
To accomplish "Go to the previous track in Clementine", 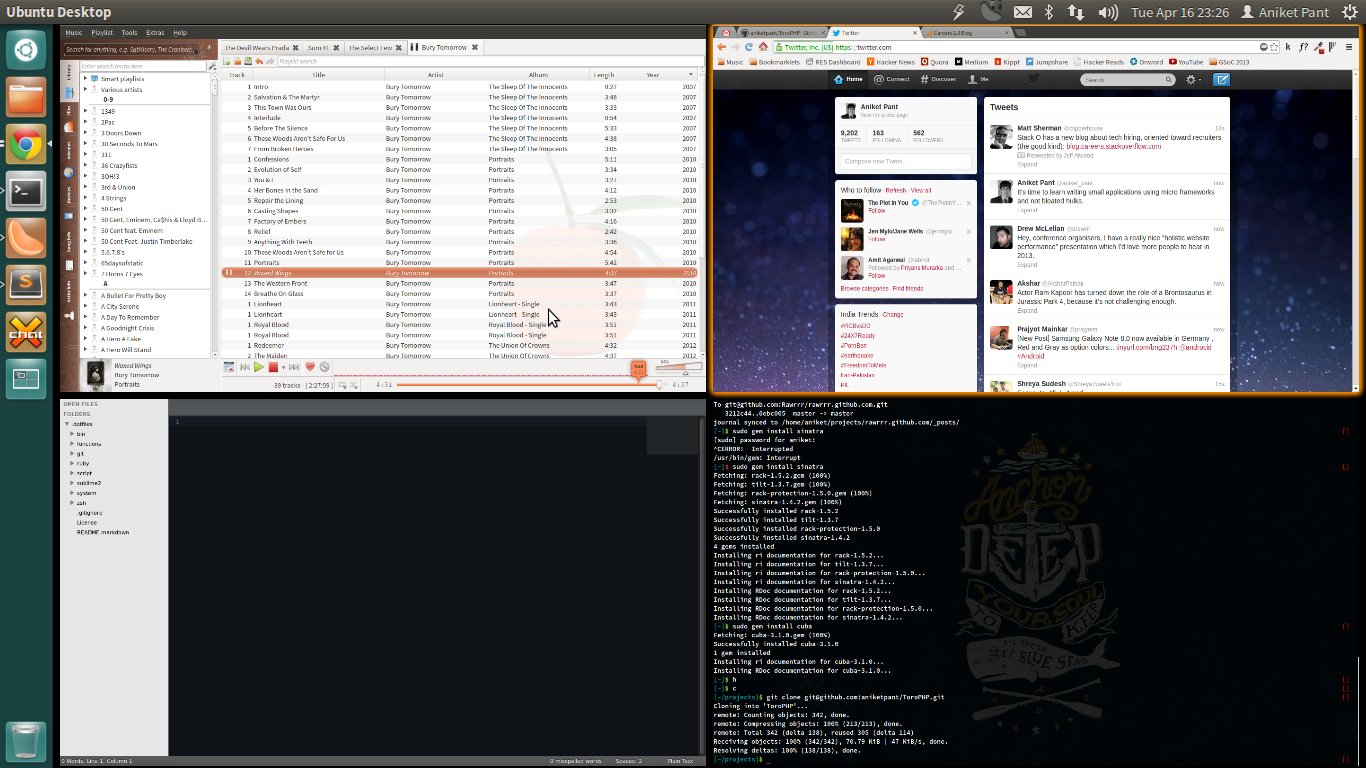I will pyautogui.click(x=244, y=367).
